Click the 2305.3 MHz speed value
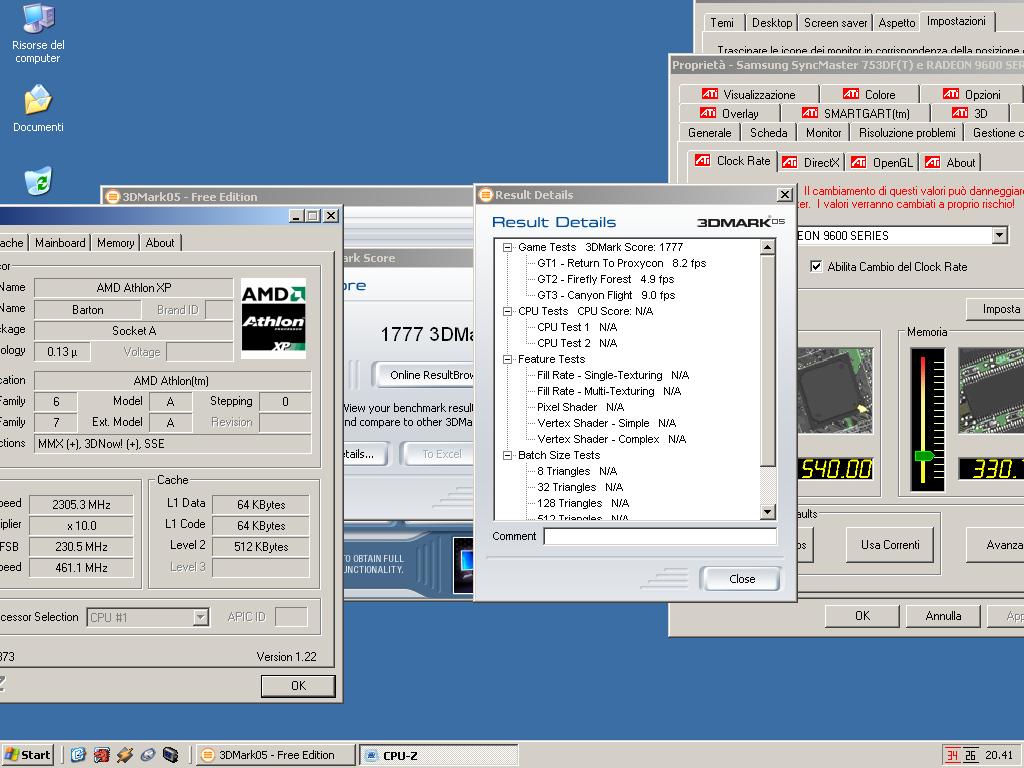 coord(82,505)
